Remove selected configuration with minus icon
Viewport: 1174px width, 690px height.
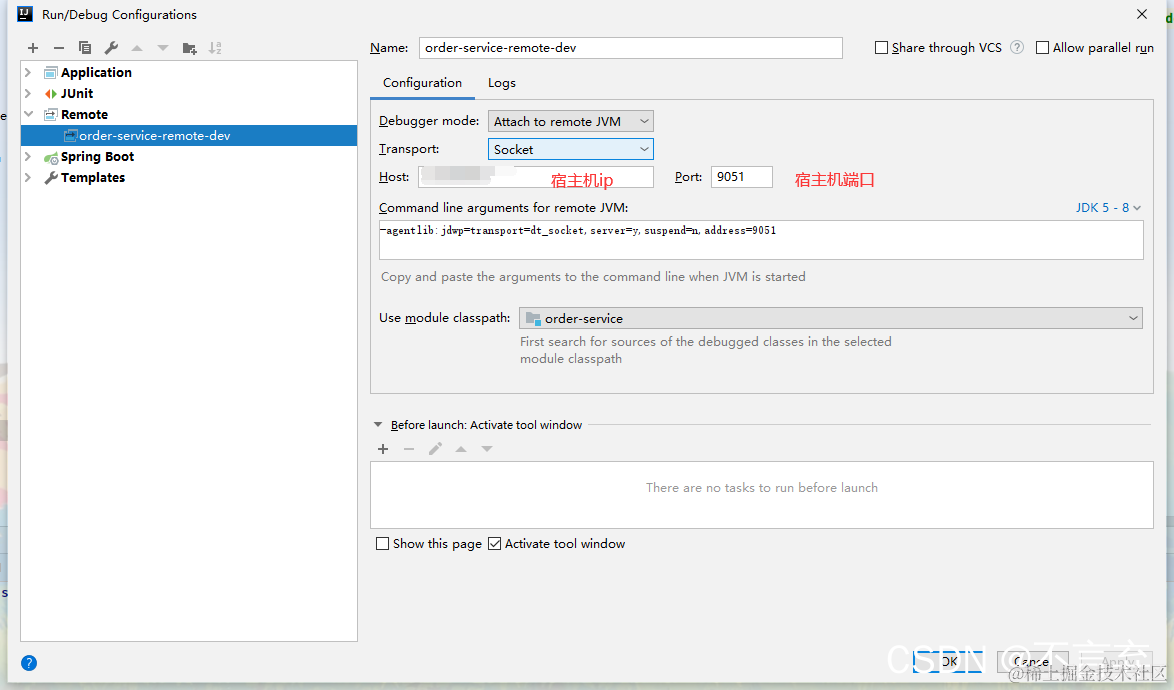[58, 48]
